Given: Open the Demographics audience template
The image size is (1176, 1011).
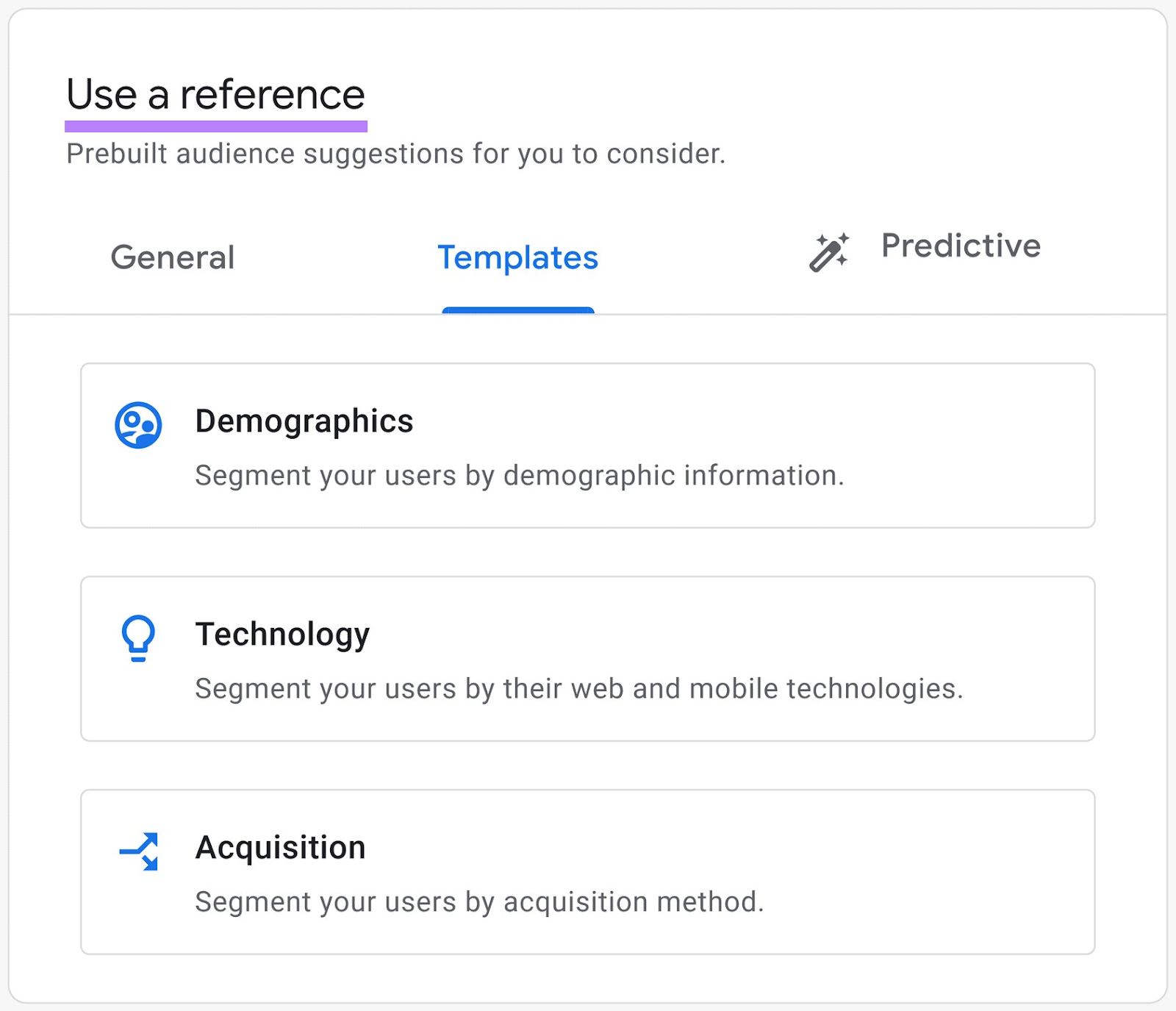Looking at the screenshot, I should point(588,445).
